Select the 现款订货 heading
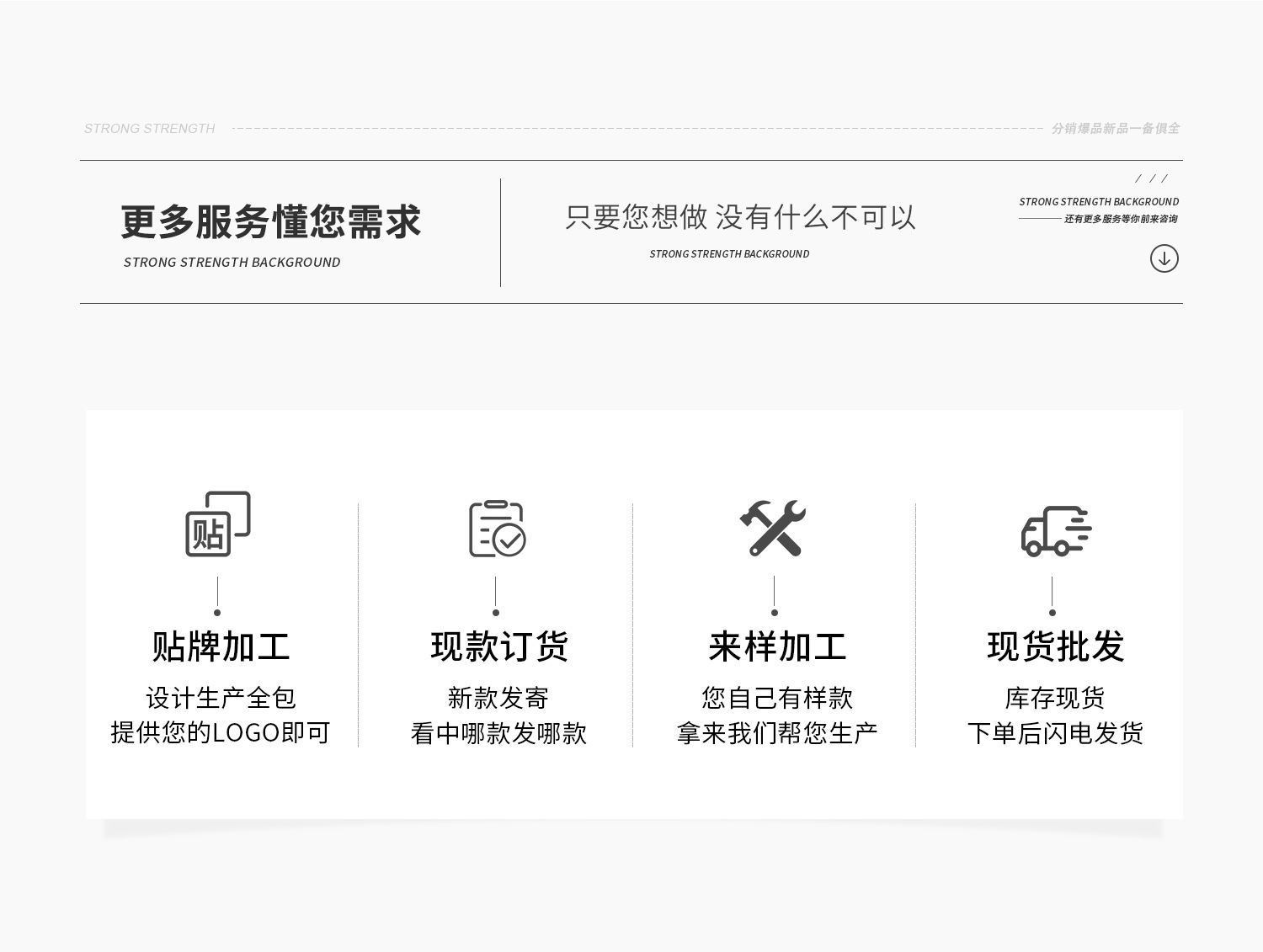 [x=499, y=646]
